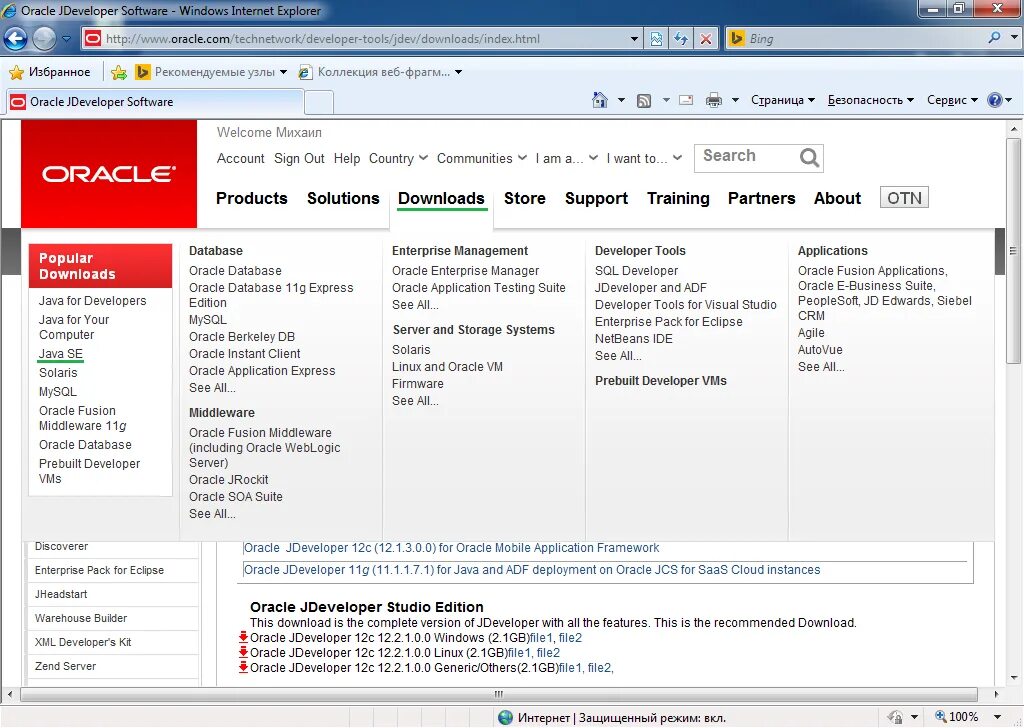
Task: Click the Рекомендуемые узлы Bing icon
Action: pyautogui.click(x=142, y=72)
